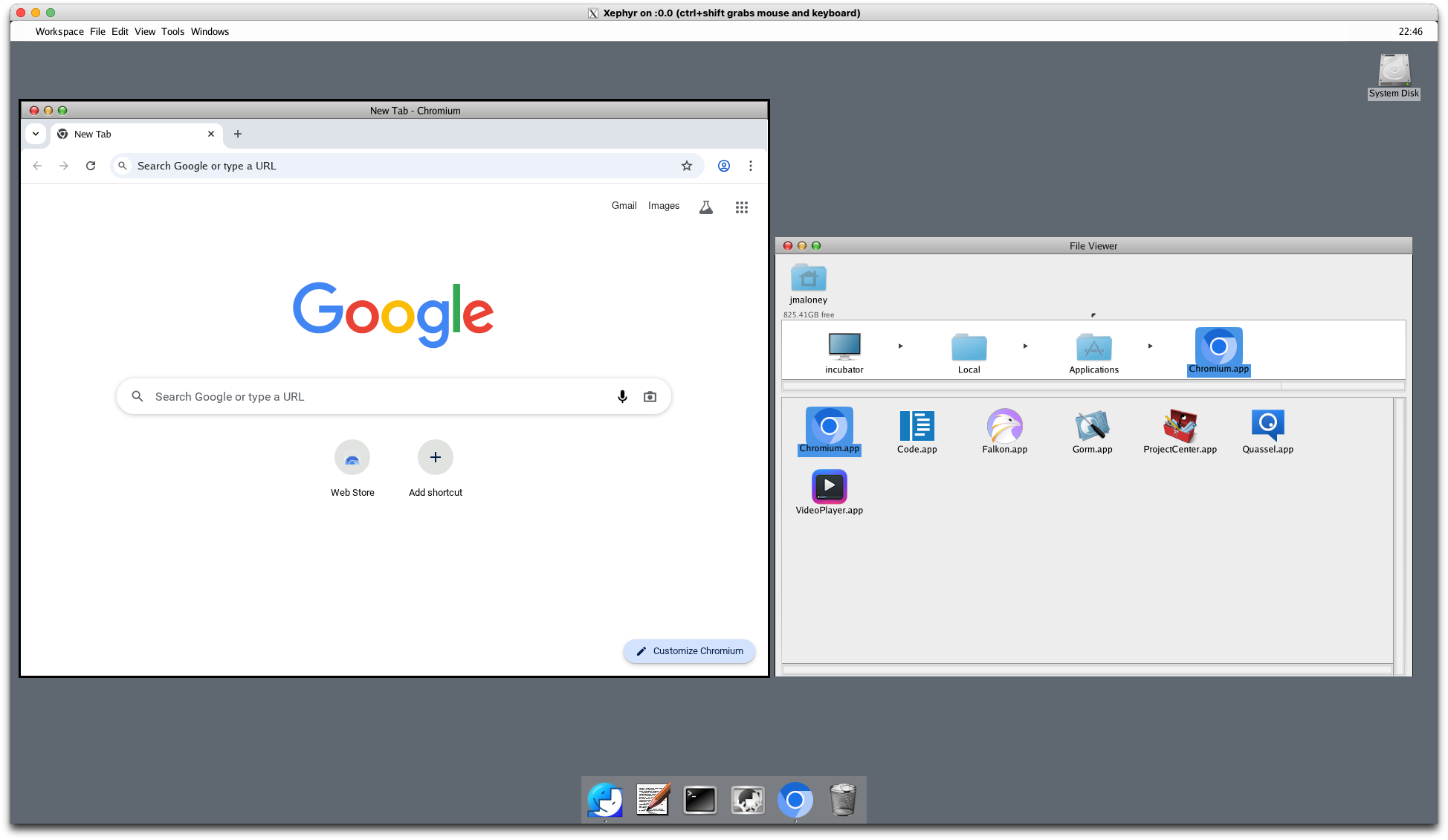Click the search by image camera icon

(x=650, y=397)
